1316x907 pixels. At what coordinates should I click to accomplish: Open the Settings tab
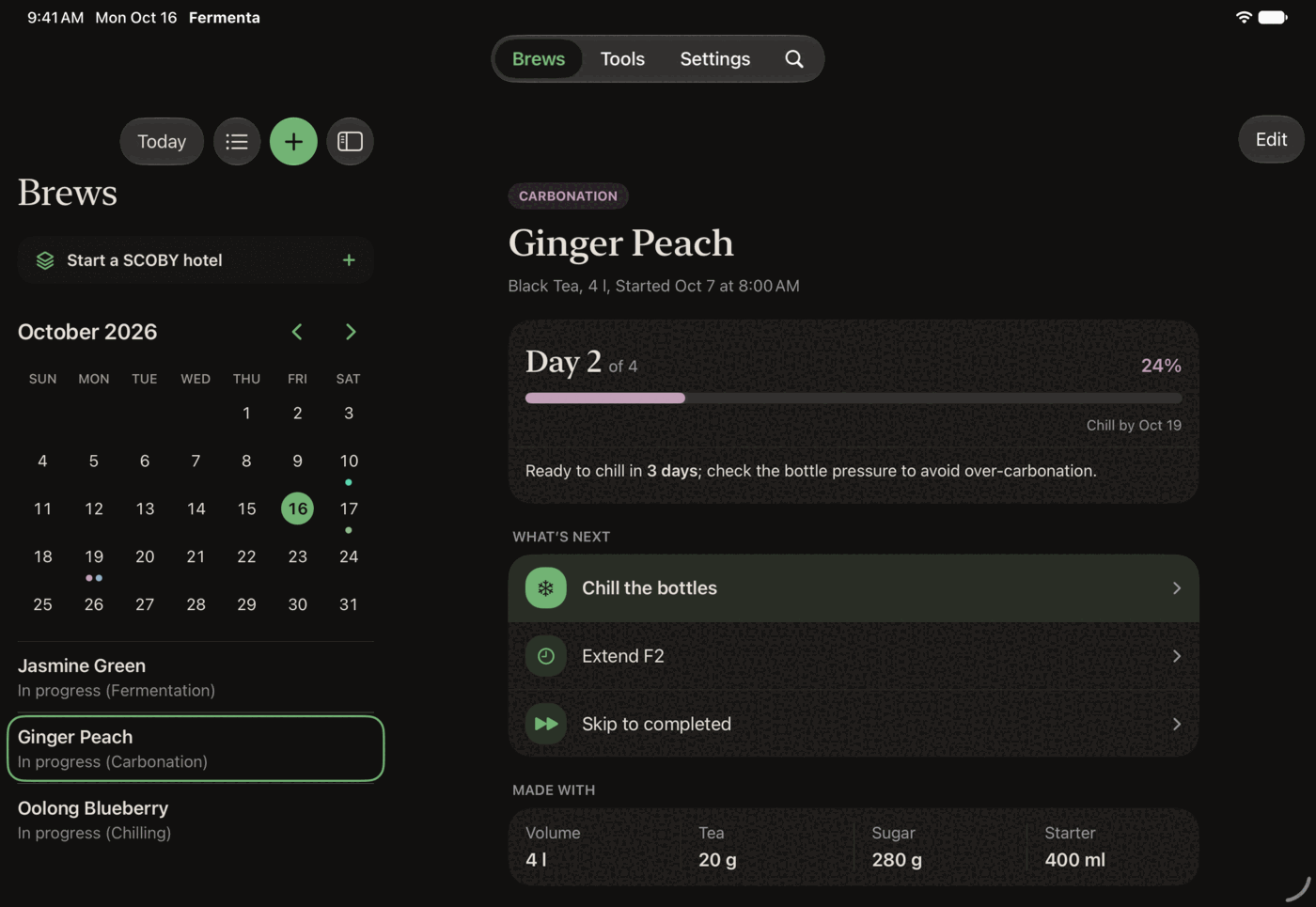[715, 59]
